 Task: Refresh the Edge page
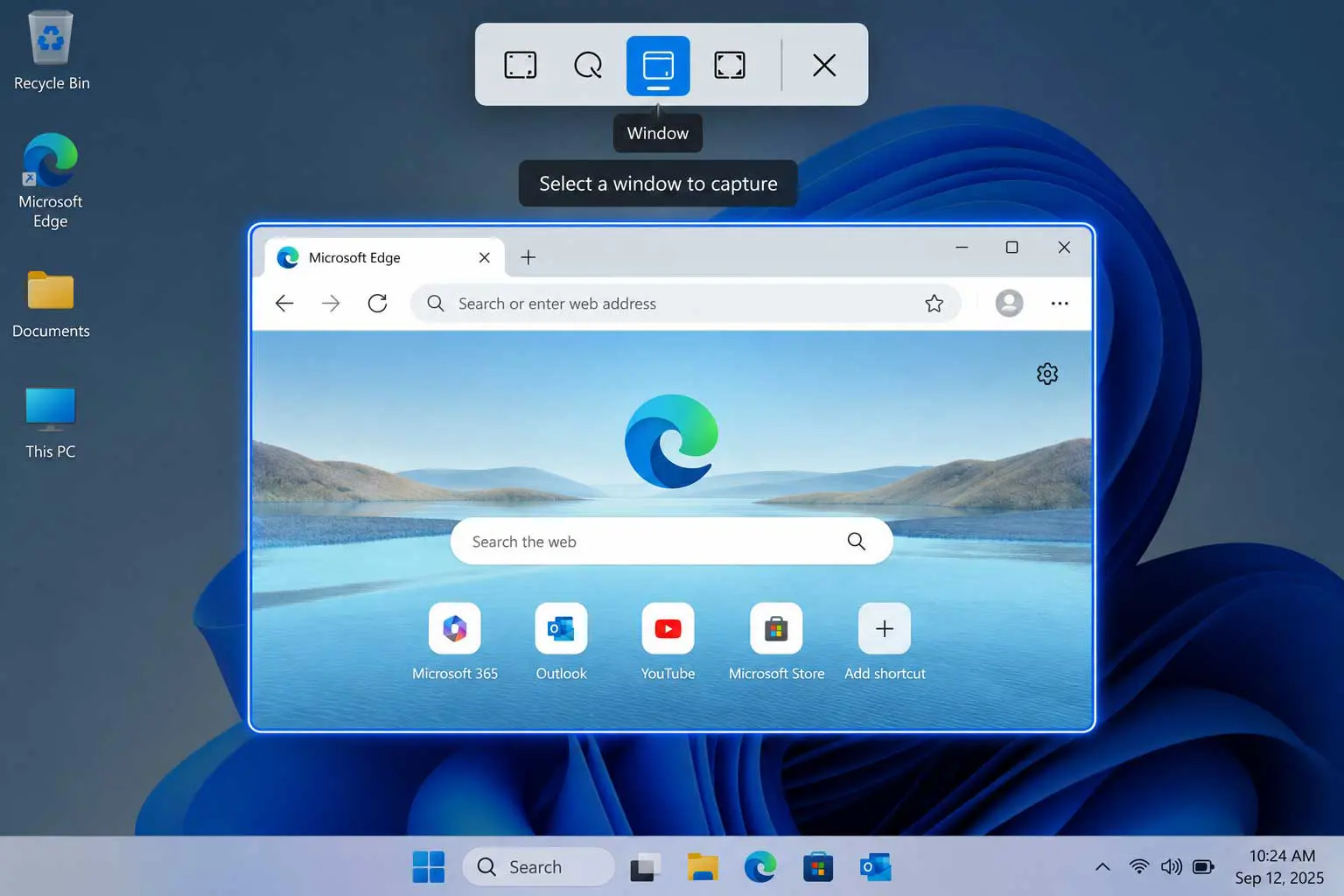pos(377,304)
